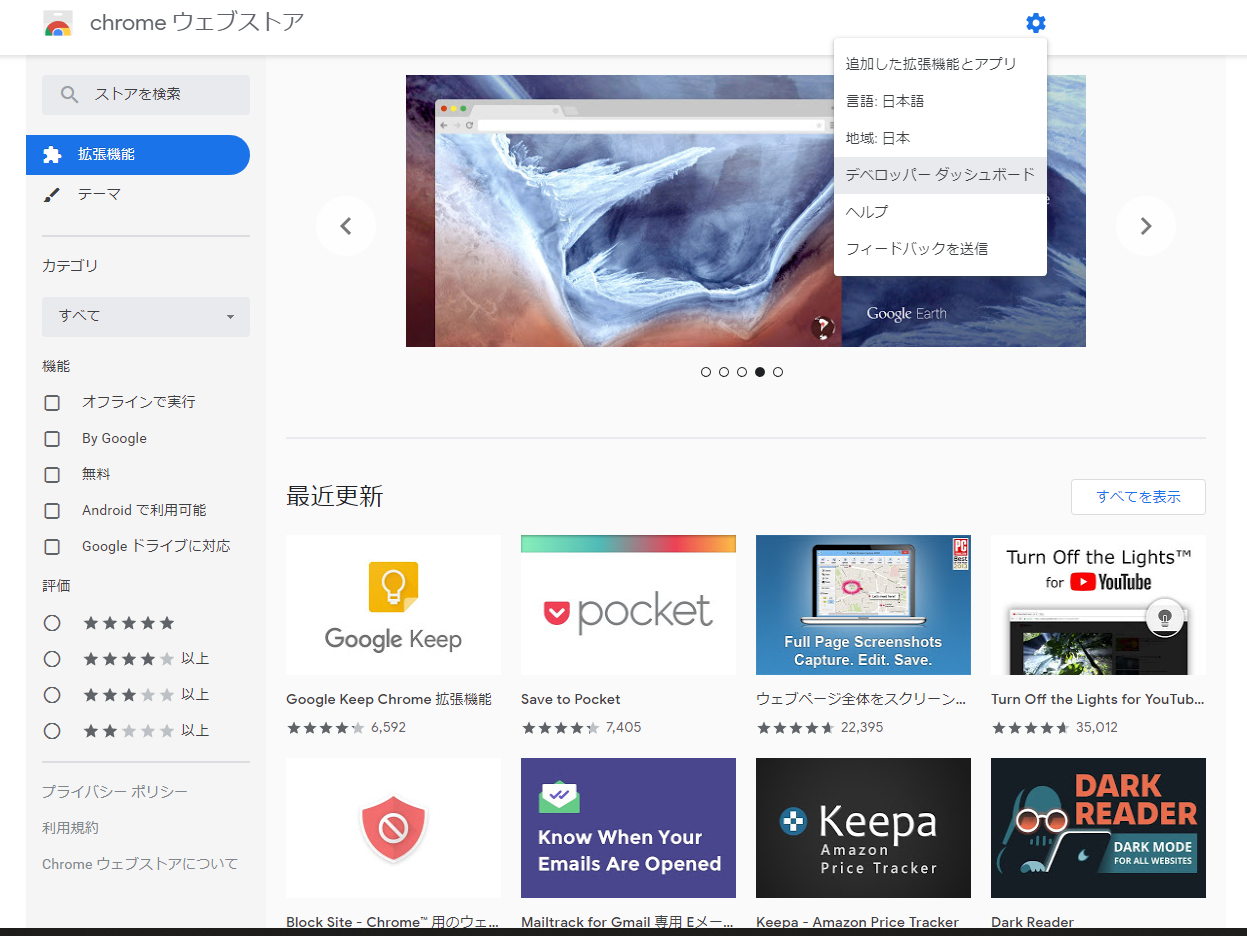Viewport: 1247px width, 936px height.
Task: Click the Google Earth carousel banner
Action: (x=746, y=211)
